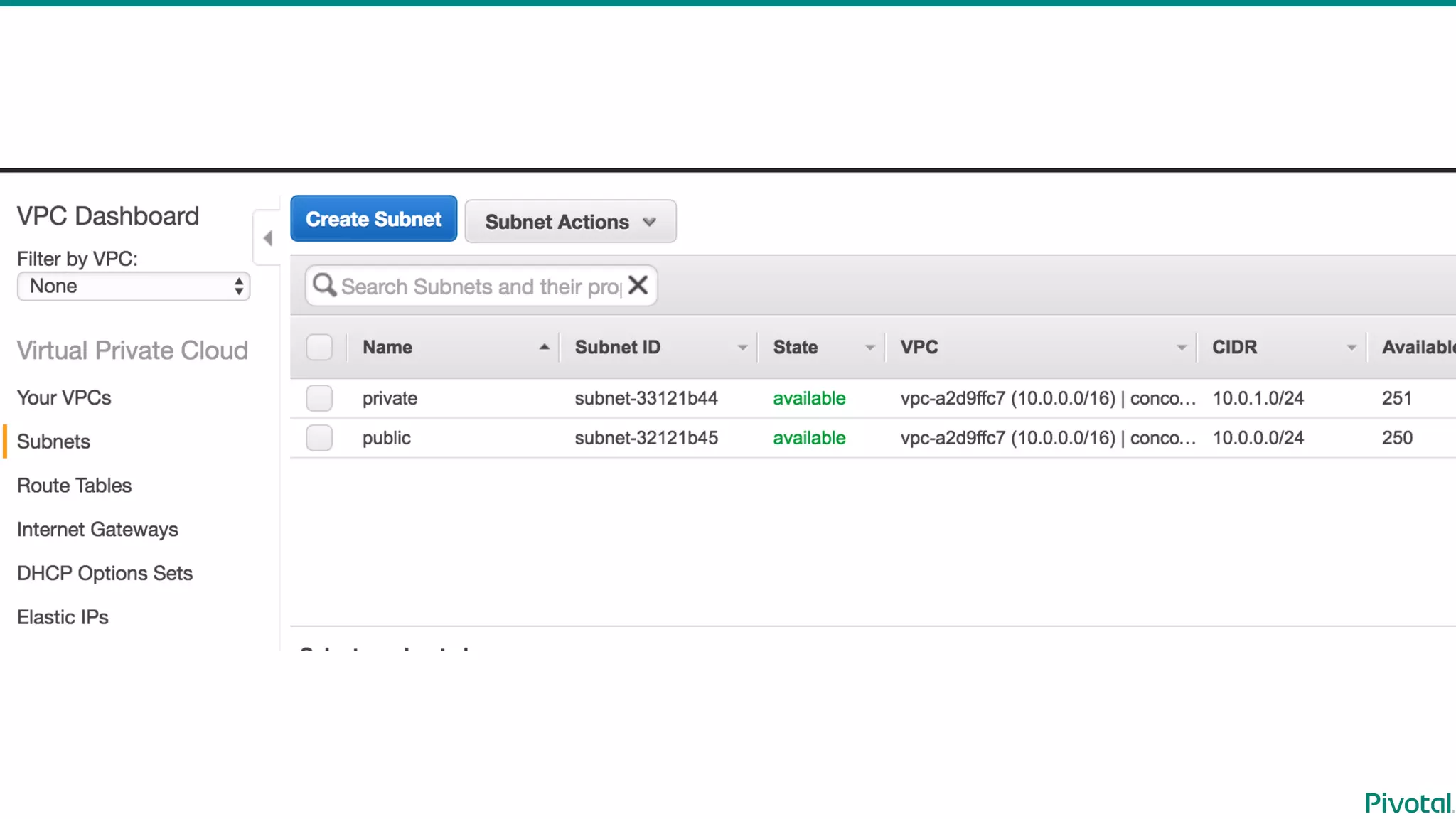1456x819 pixels.
Task: Open Internet Gateways page
Action: coord(97,530)
